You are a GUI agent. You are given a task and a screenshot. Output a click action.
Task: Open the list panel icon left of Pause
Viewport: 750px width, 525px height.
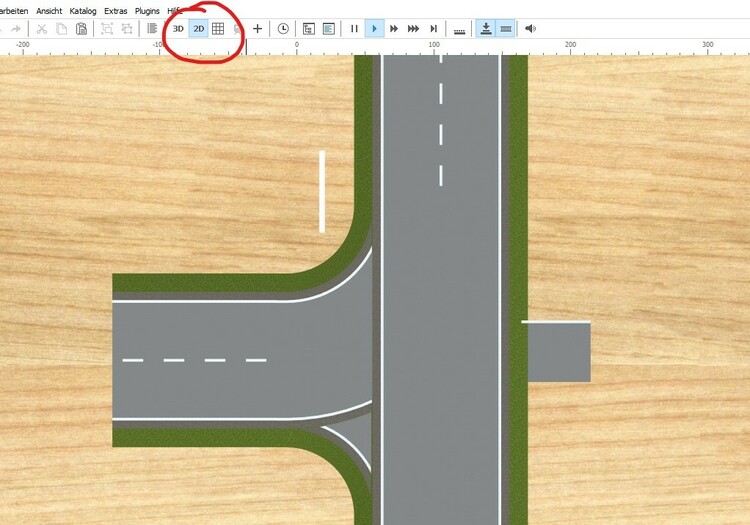[x=329, y=29]
